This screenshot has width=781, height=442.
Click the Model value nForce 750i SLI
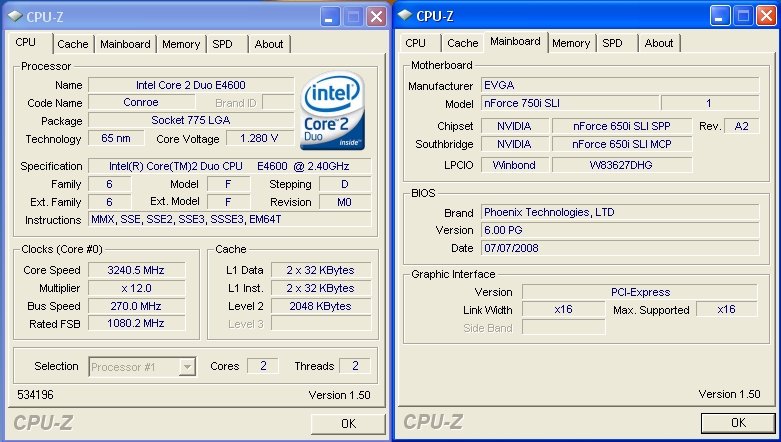tap(570, 104)
